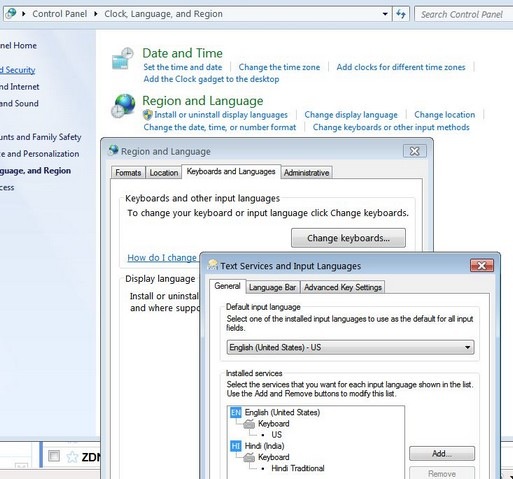Click Set the time and date link
The image size is (513, 479).
tap(183, 67)
